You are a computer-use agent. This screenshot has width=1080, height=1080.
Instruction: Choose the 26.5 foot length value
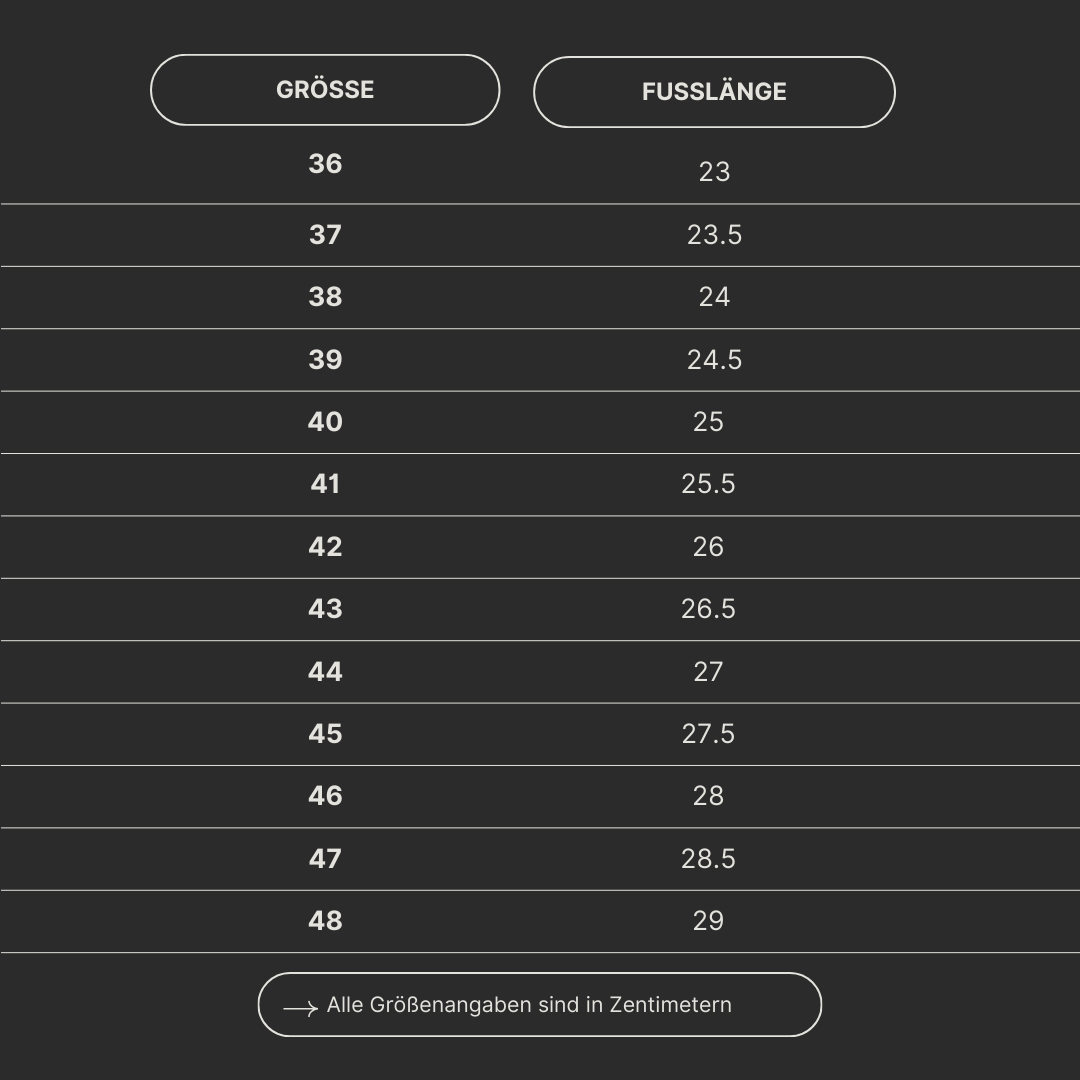point(708,609)
